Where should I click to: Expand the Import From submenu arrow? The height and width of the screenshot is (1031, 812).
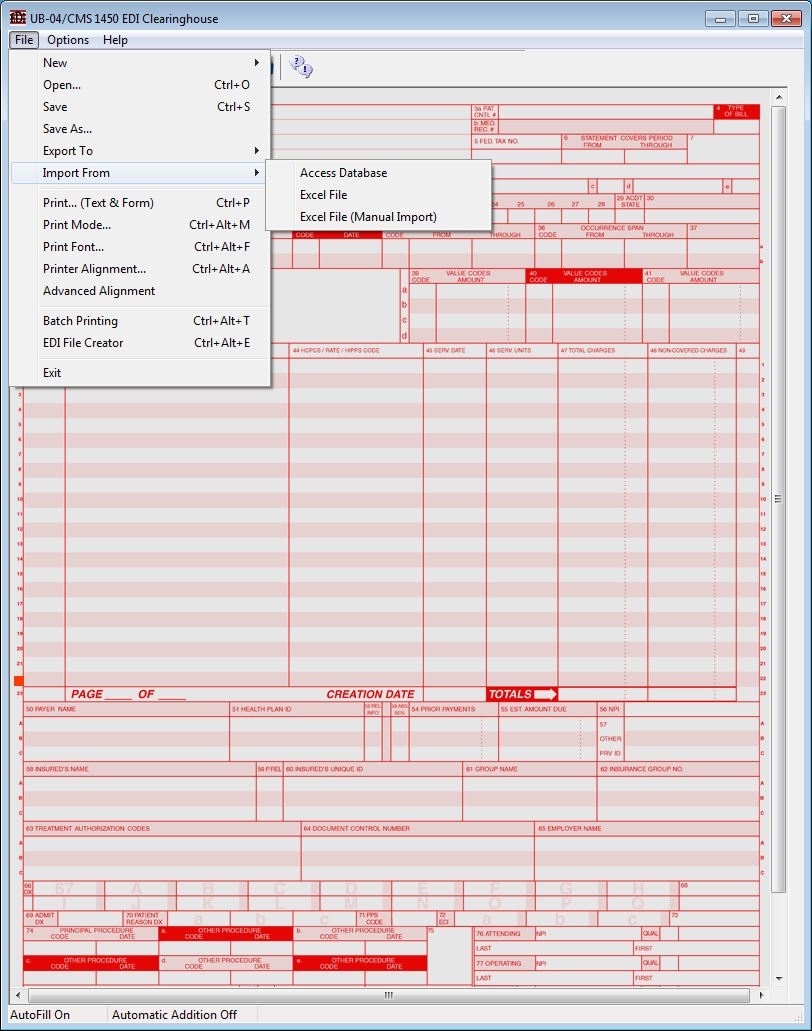(256, 173)
